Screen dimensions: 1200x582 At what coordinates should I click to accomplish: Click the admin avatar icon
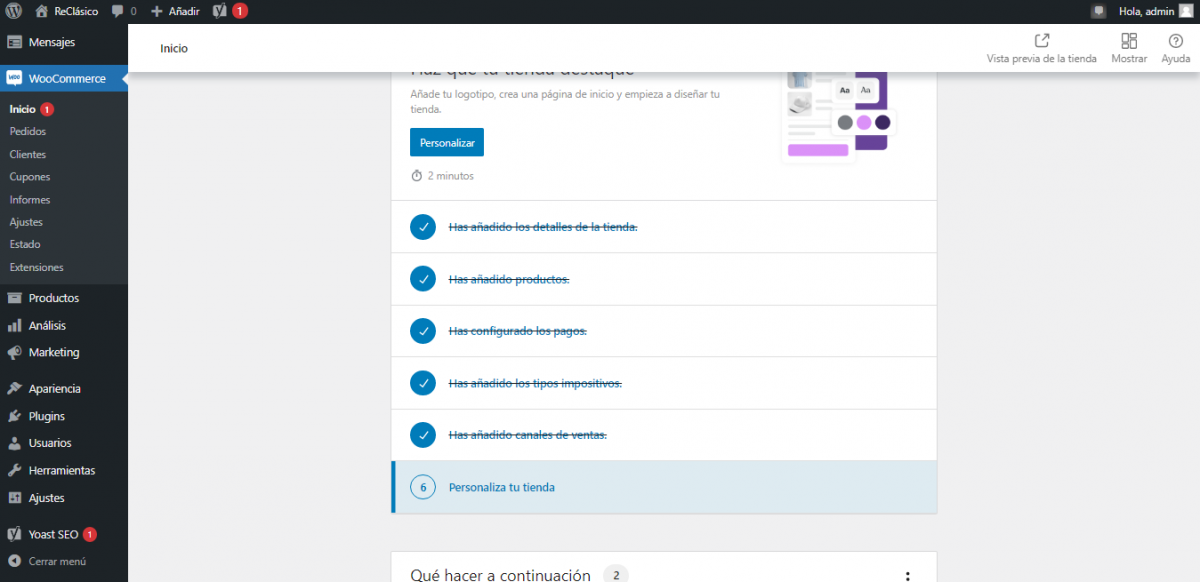(1185, 11)
